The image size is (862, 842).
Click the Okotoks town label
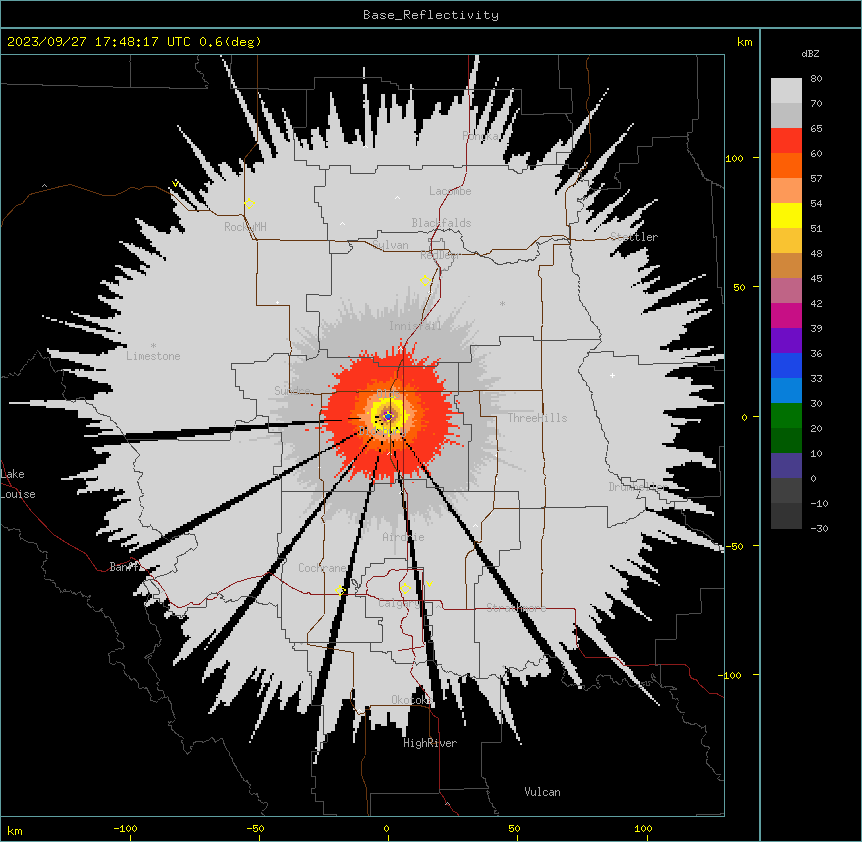412,700
